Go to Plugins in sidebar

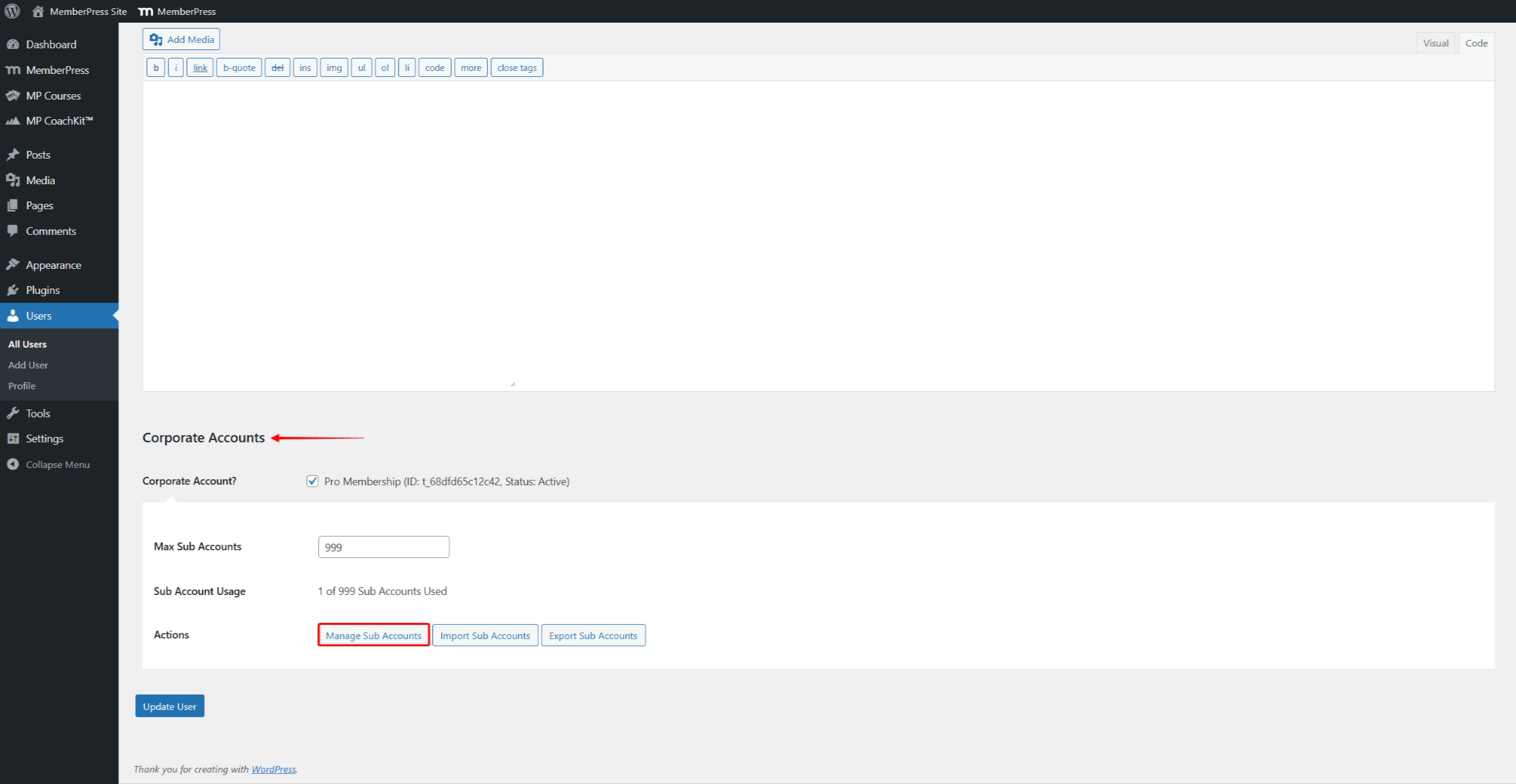point(42,290)
